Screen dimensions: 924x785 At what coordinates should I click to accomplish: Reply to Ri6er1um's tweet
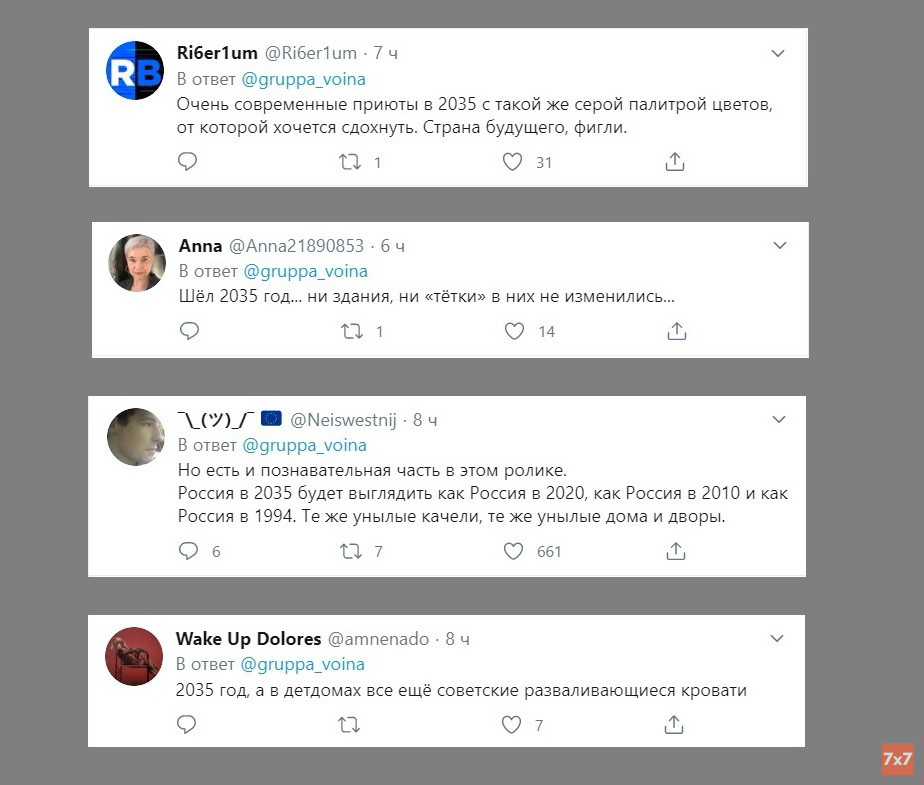pyautogui.click(x=187, y=161)
